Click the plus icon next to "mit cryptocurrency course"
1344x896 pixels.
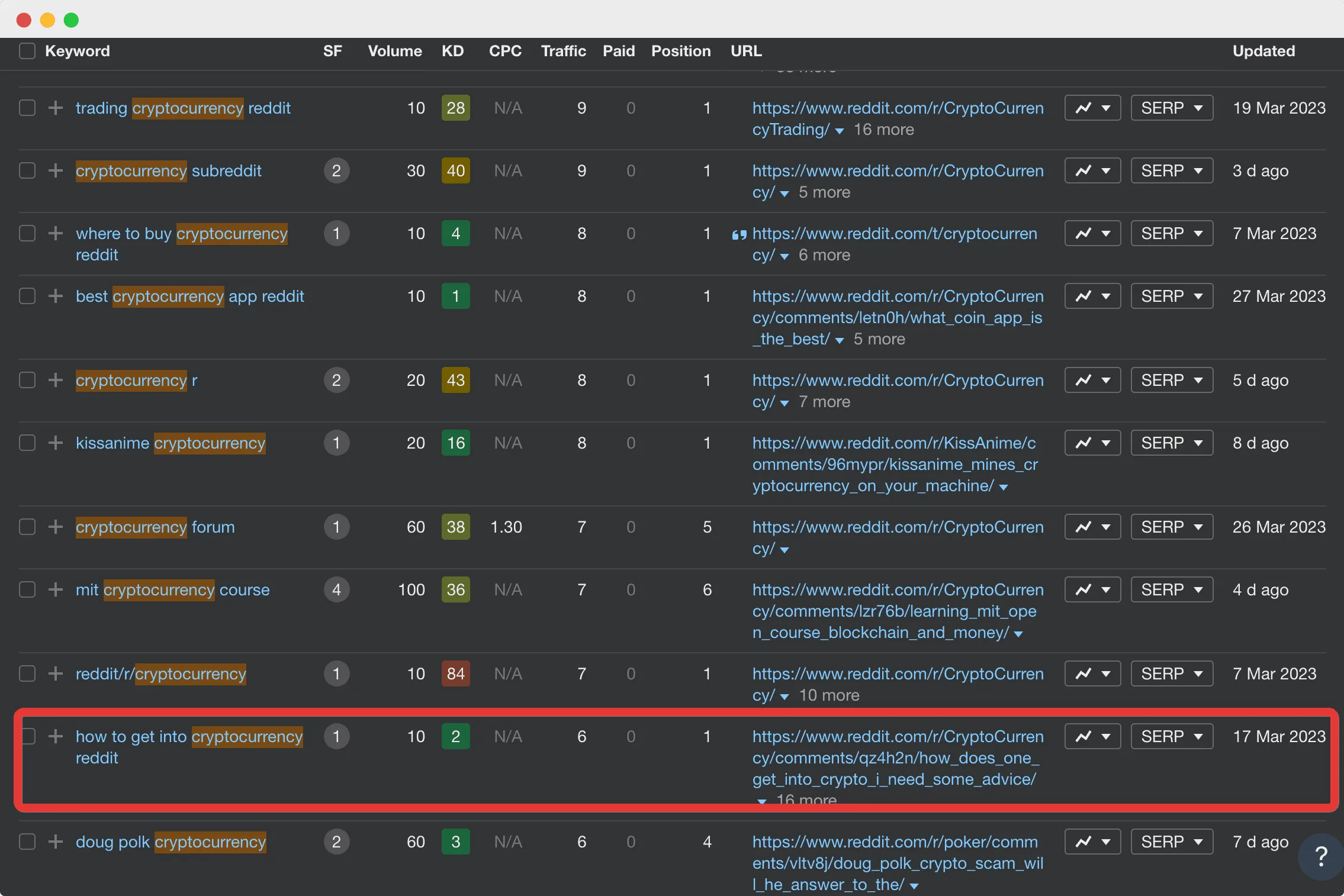54,589
